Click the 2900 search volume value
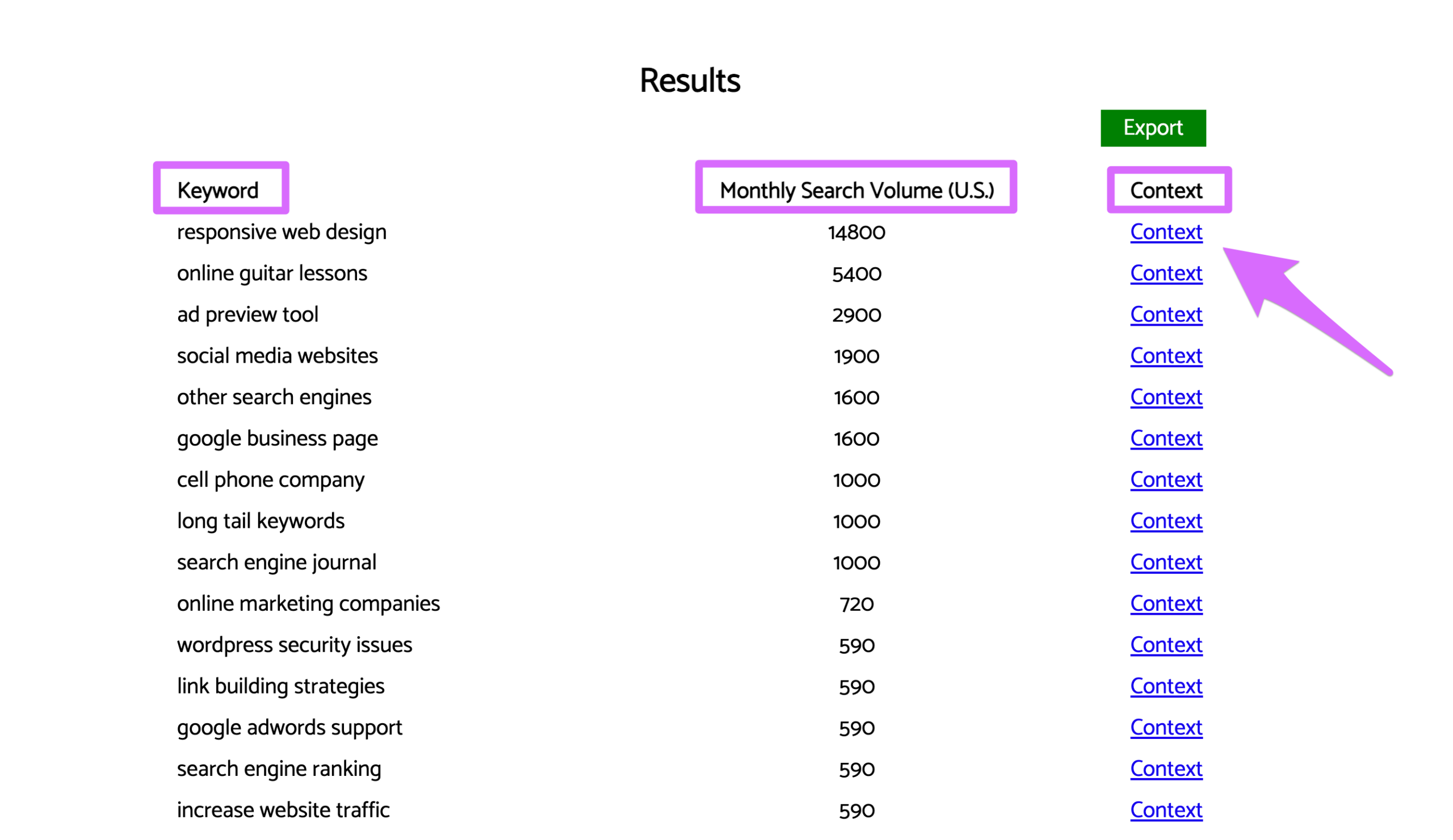The image size is (1453, 840). click(x=856, y=316)
